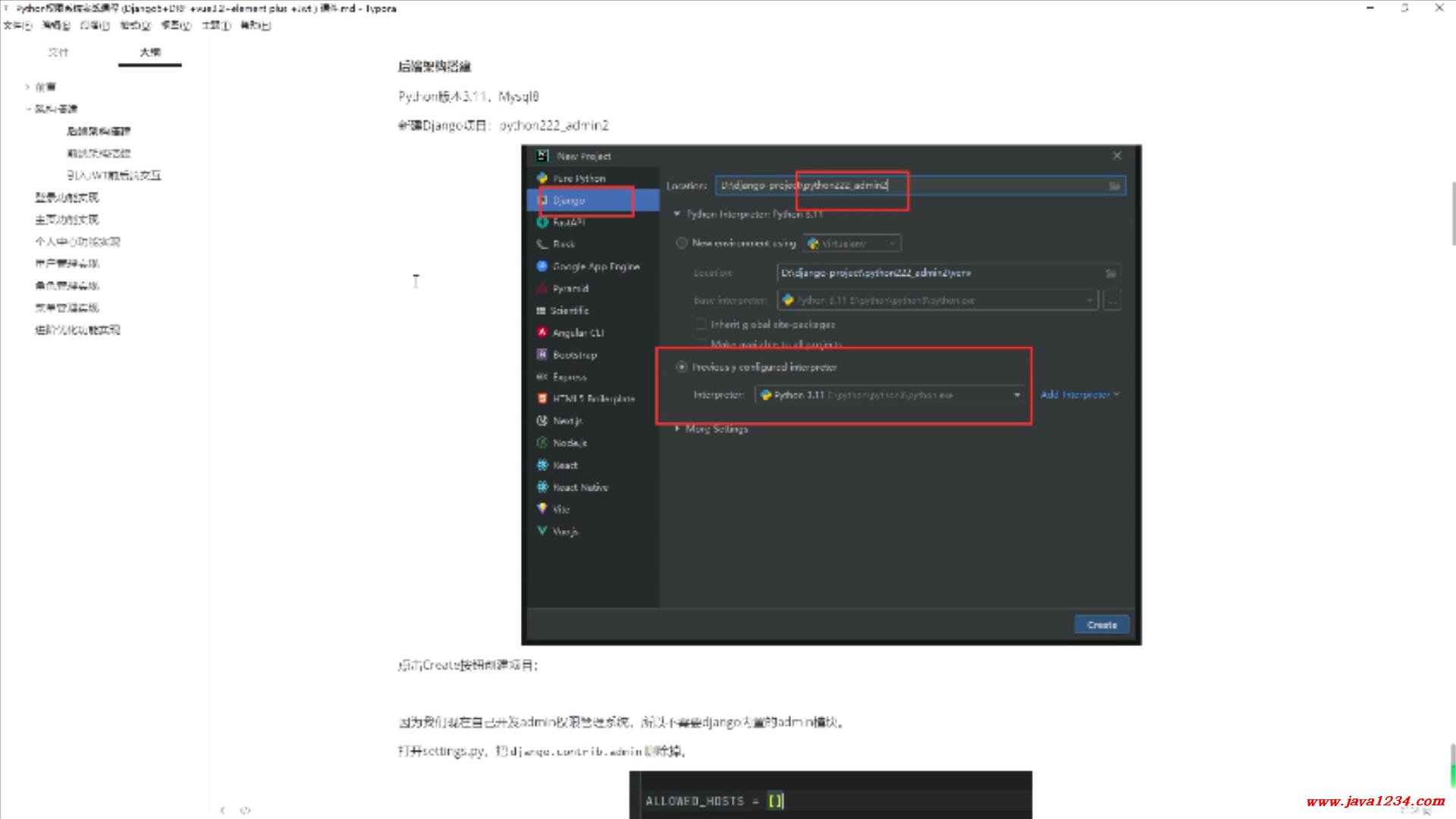Click the React Native project icon
The height and width of the screenshot is (819, 1456).
click(542, 487)
